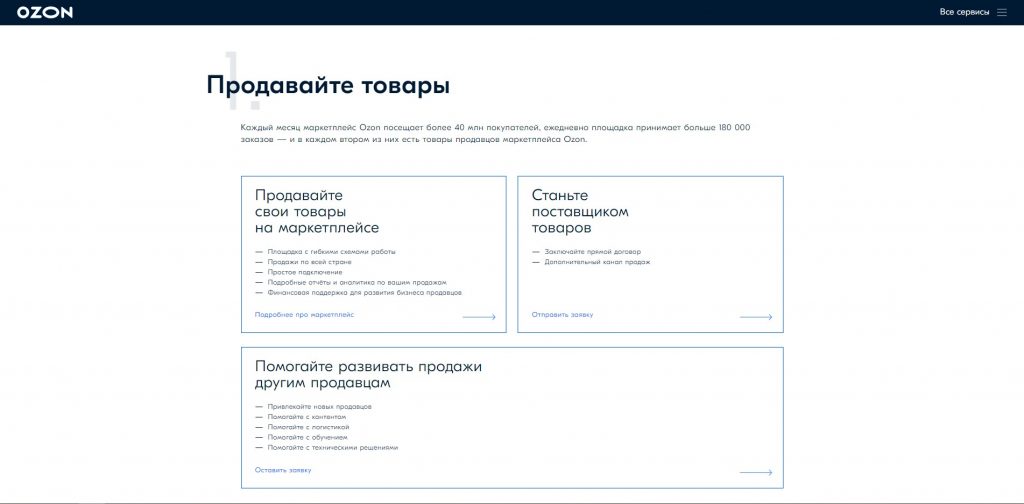Screen dimensions: 1024x504
Task: Click the arrow in the supplier card
Action: 756,317
